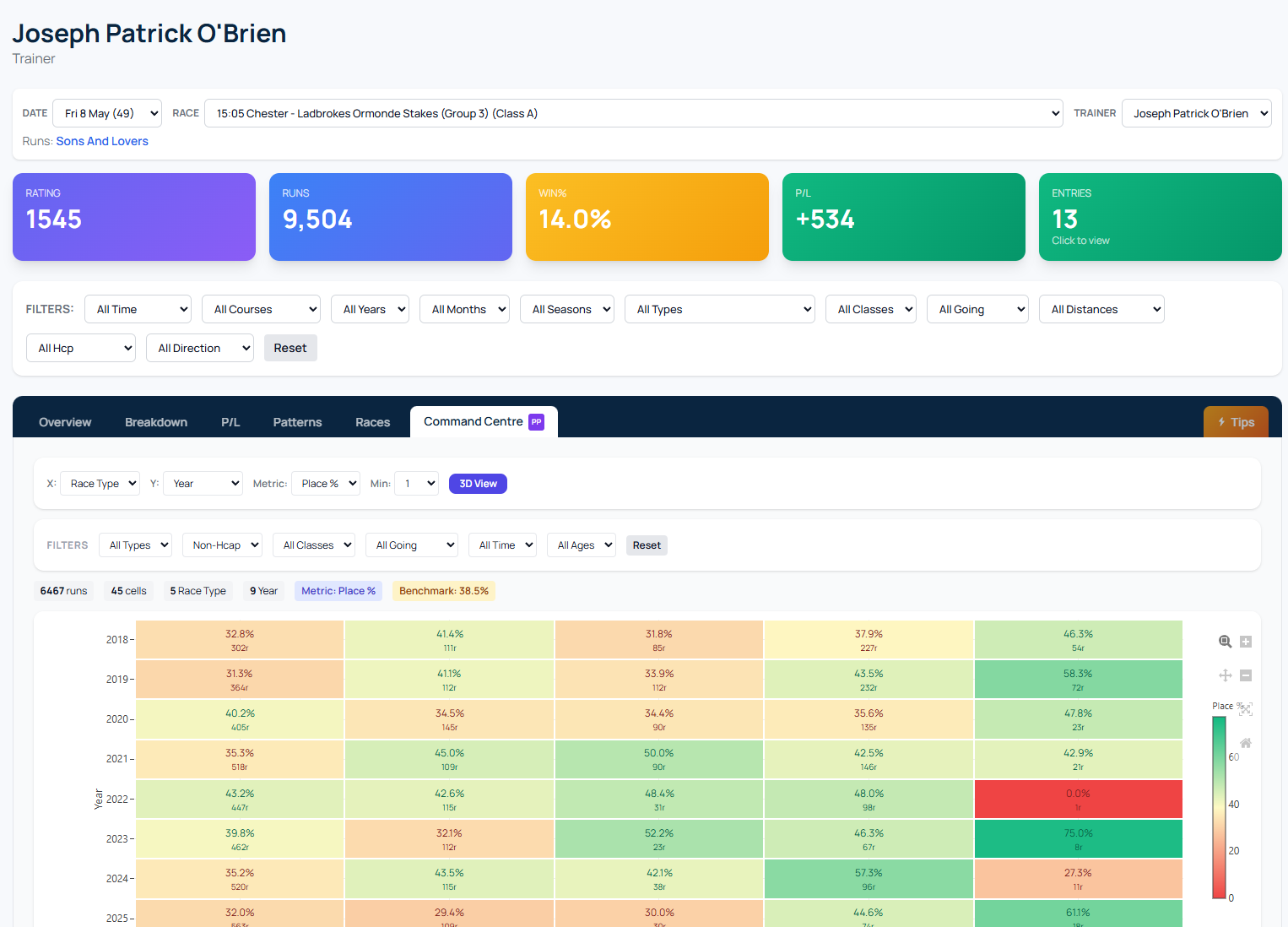1288x927 pixels.
Task: Switch to the Breakdown tab
Action: [x=156, y=422]
